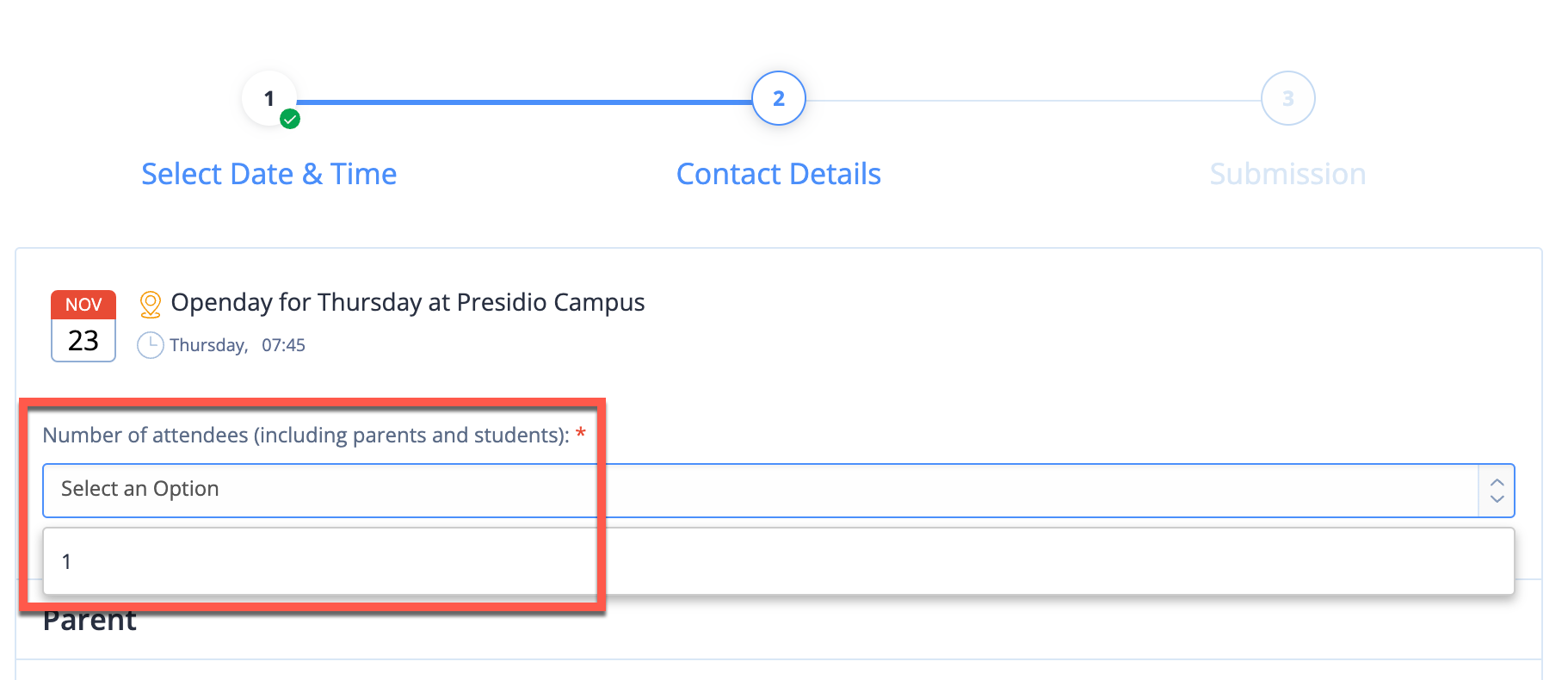Image resolution: width=1568 pixels, height=680 pixels.
Task: Open the Select an Option dropdown
Action: click(x=779, y=491)
